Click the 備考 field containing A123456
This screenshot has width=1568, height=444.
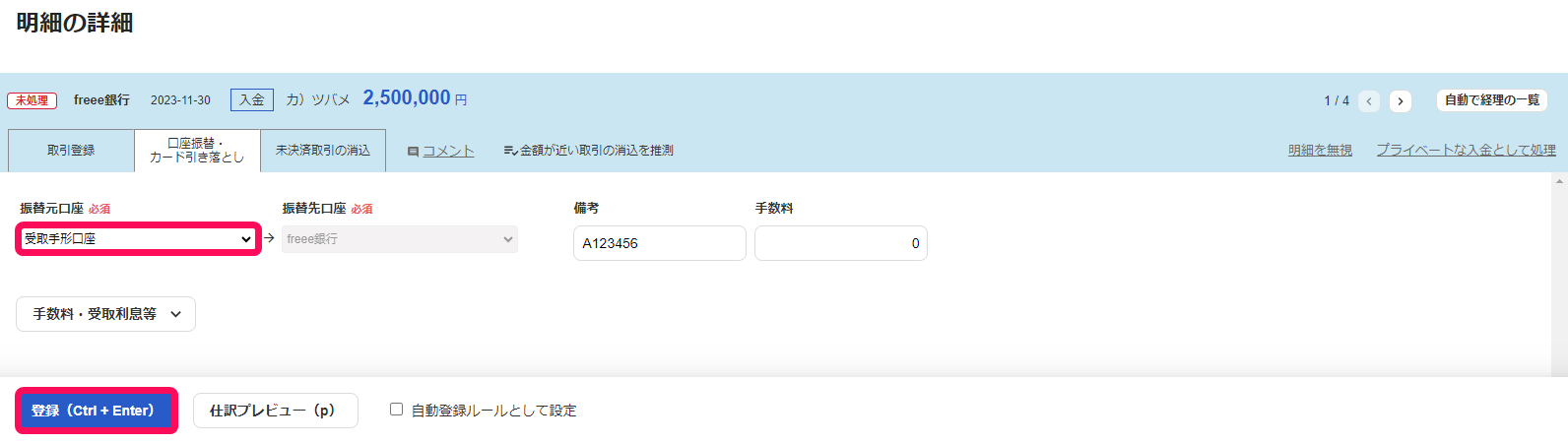coord(660,243)
